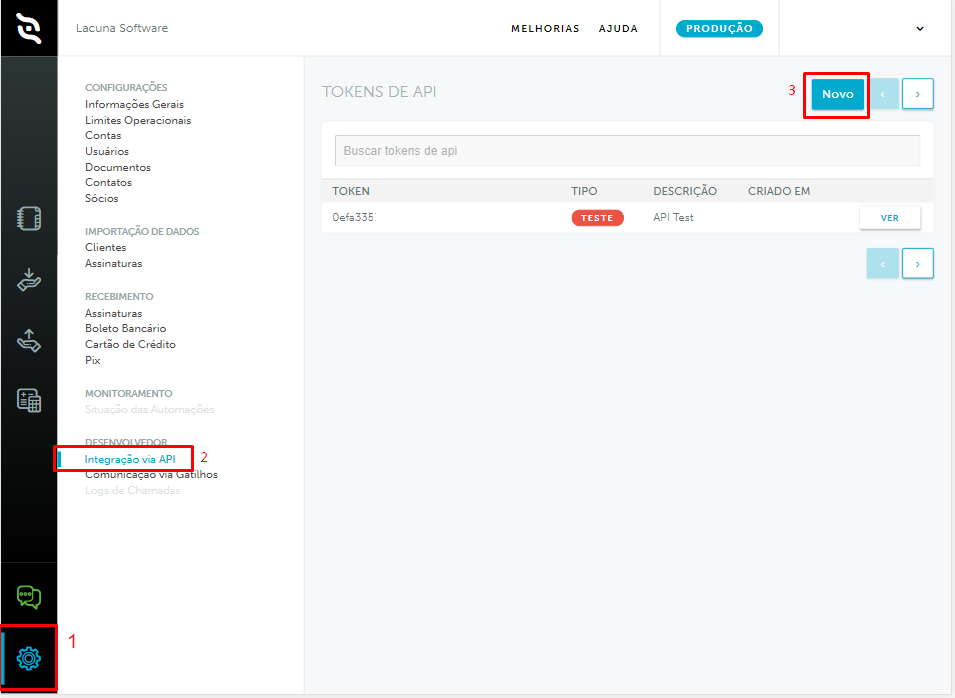Open the address book sidebar icon

click(29, 219)
